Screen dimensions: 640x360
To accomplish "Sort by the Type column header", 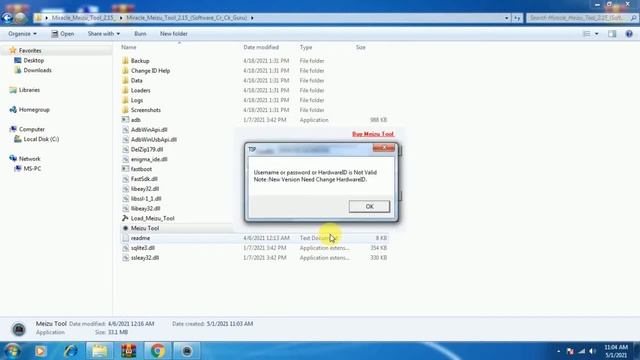I will point(306,47).
